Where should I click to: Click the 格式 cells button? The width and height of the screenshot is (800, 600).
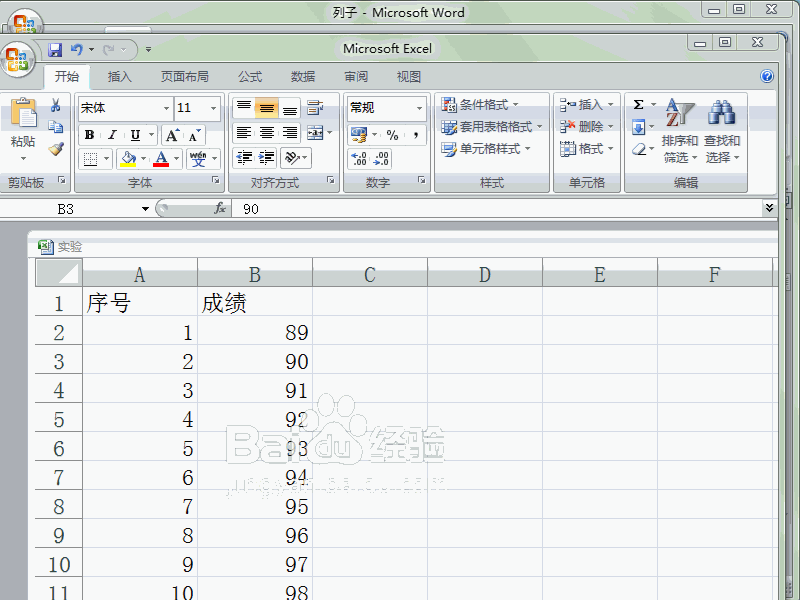(x=586, y=149)
